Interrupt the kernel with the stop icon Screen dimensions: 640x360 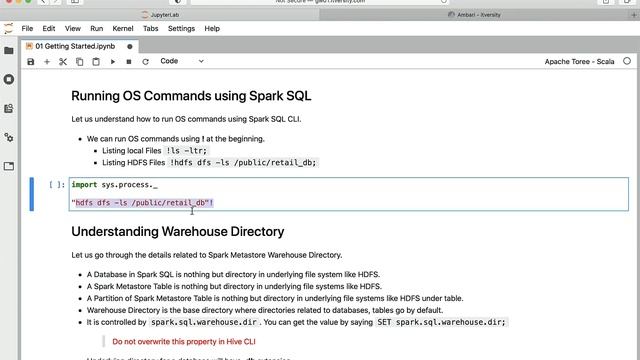[x=129, y=62]
